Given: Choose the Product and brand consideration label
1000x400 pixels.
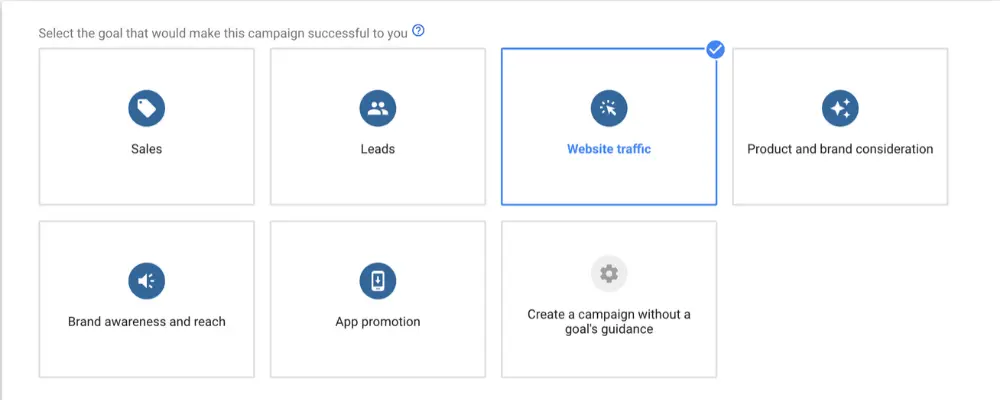Looking at the screenshot, I should tap(840, 149).
